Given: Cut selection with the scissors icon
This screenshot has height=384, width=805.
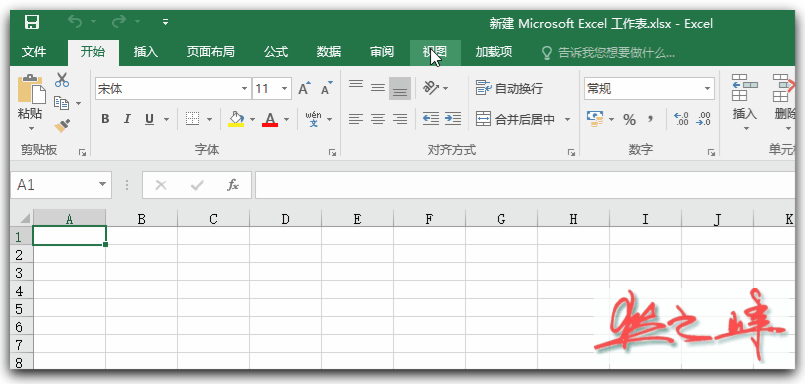Looking at the screenshot, I should click(x=62, y=80).
